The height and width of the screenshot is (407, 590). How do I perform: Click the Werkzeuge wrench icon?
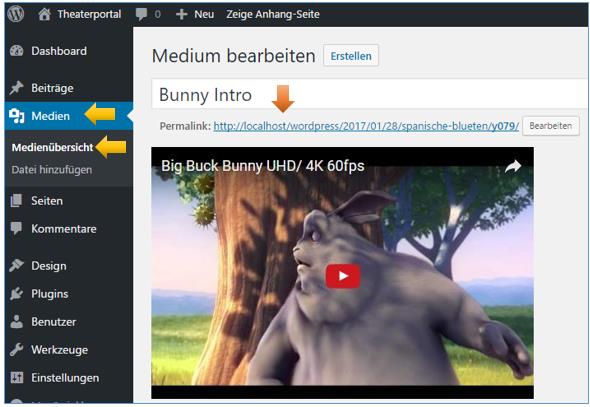pyautogui.click(x=17, y=350)
